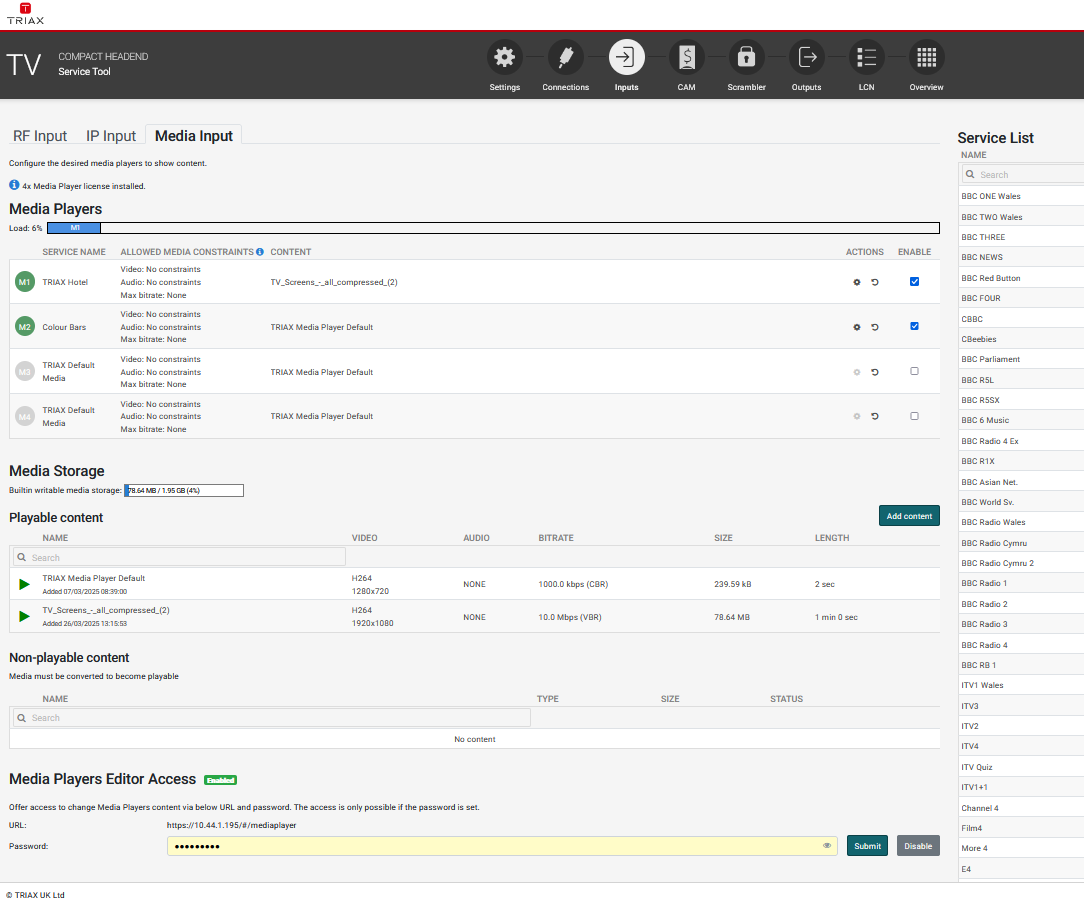Configure Colour Bars player gear icon
Image resolution: width=1084 pixels, height=907 pixels.
point(857,327)
